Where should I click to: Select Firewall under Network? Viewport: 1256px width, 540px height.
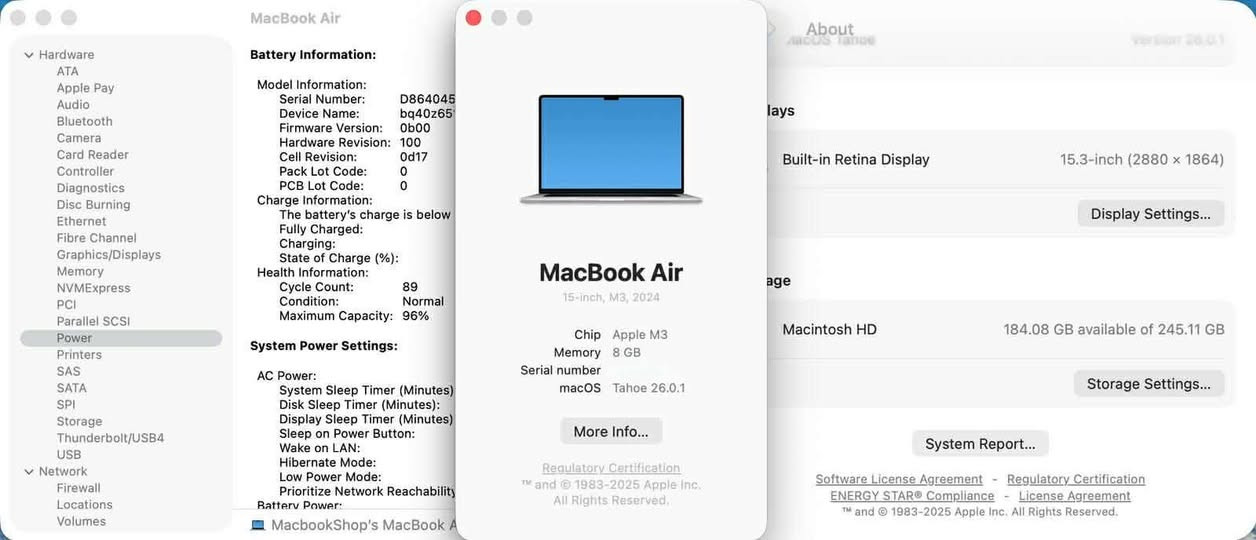[x=78, y=488]
